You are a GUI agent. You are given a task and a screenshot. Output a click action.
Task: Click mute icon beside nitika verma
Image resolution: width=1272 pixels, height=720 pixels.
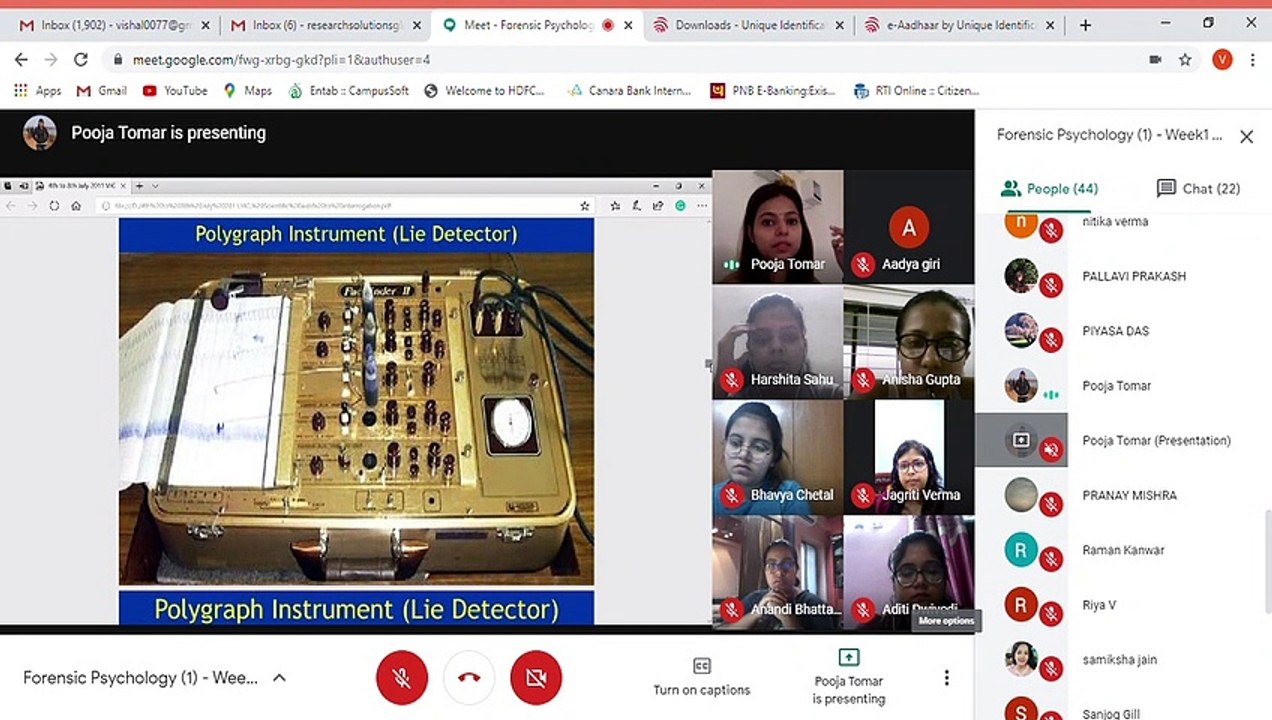(x=1050, y=231)
